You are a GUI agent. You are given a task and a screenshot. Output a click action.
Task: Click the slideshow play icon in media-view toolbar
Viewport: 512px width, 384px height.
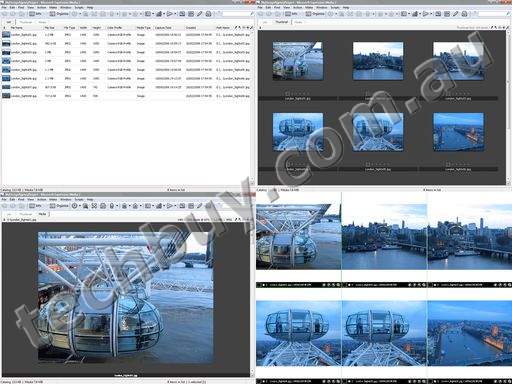tap(170, 206)
